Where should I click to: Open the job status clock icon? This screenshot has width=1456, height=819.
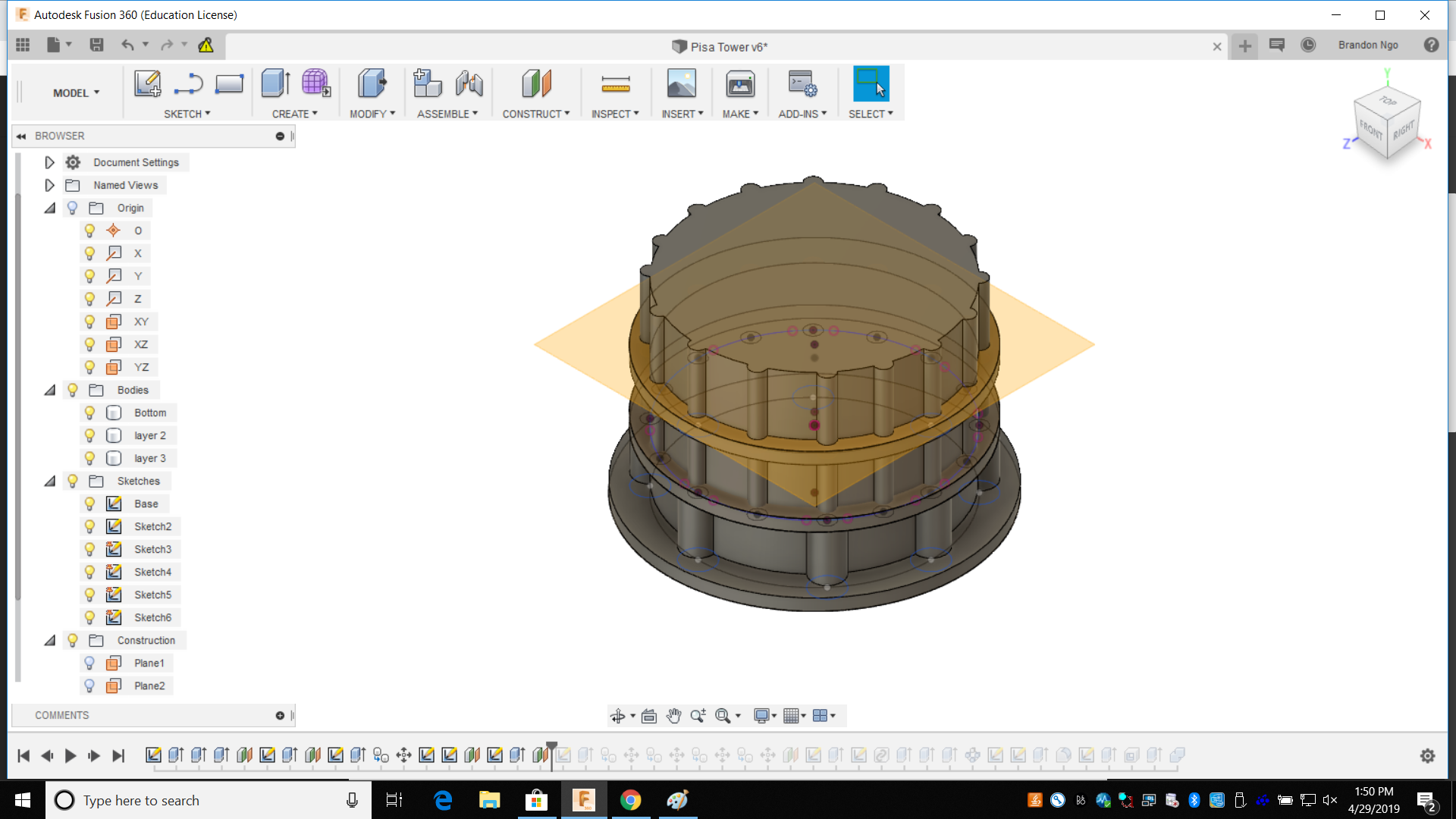[x=1308, y=45]
